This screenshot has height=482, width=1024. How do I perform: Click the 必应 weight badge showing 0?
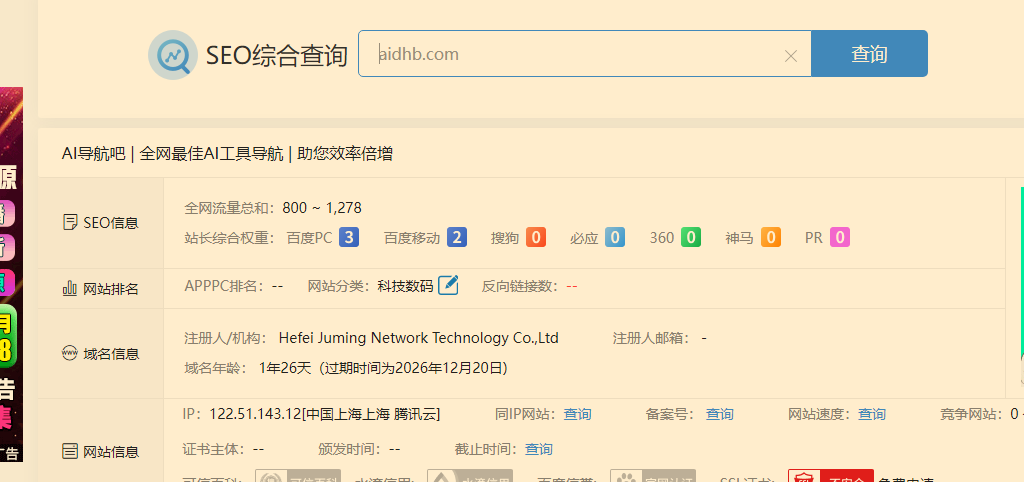pos(615,237)
